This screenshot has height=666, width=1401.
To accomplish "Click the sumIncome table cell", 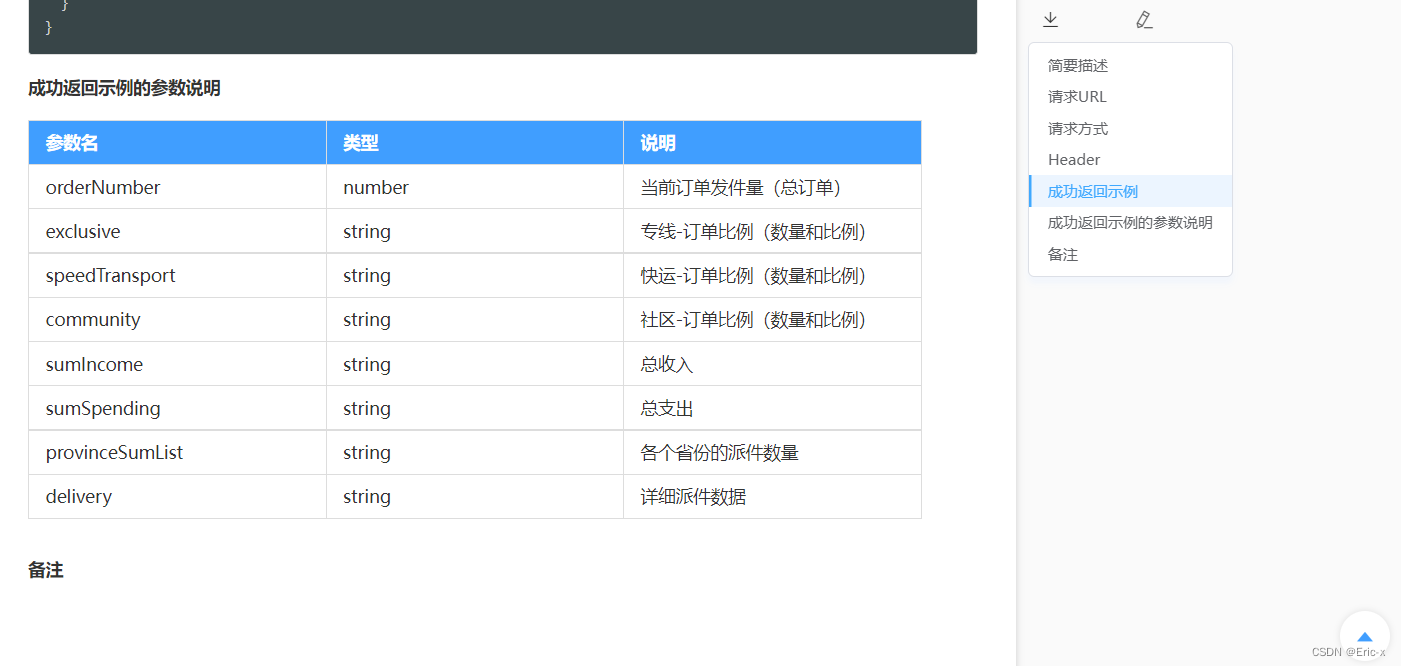I will [178, 364].
